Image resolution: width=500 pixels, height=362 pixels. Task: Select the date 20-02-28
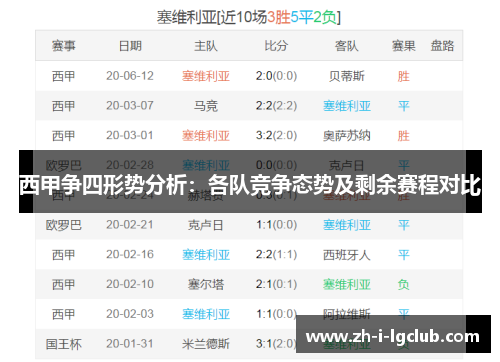pos(130,165)
